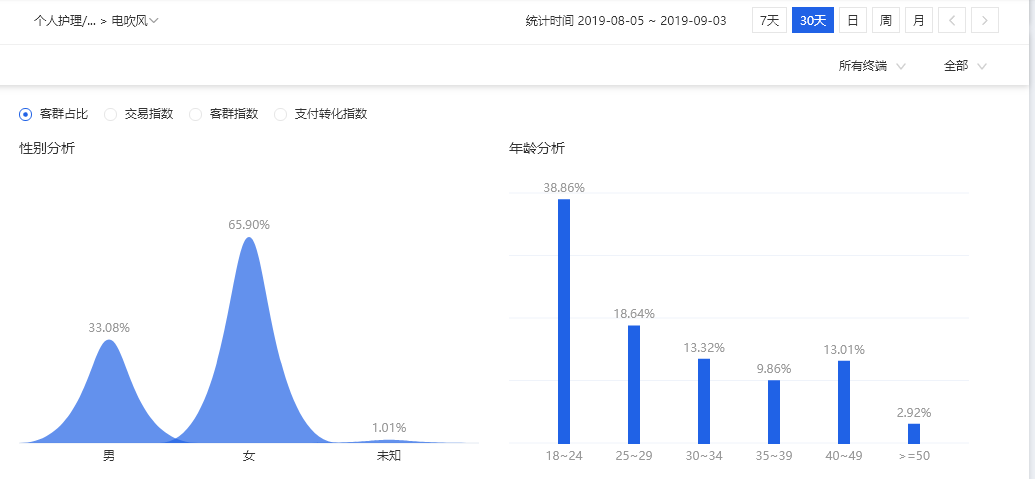Select the 客群指数 radio button
This screenshot has height=479, width=1035.
coord(195,114)
